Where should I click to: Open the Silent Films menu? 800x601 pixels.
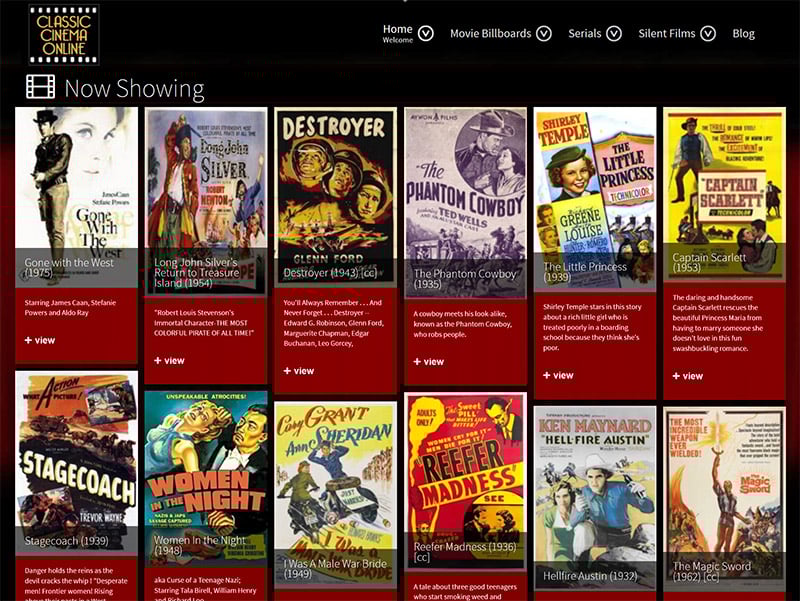click(666, 34)
